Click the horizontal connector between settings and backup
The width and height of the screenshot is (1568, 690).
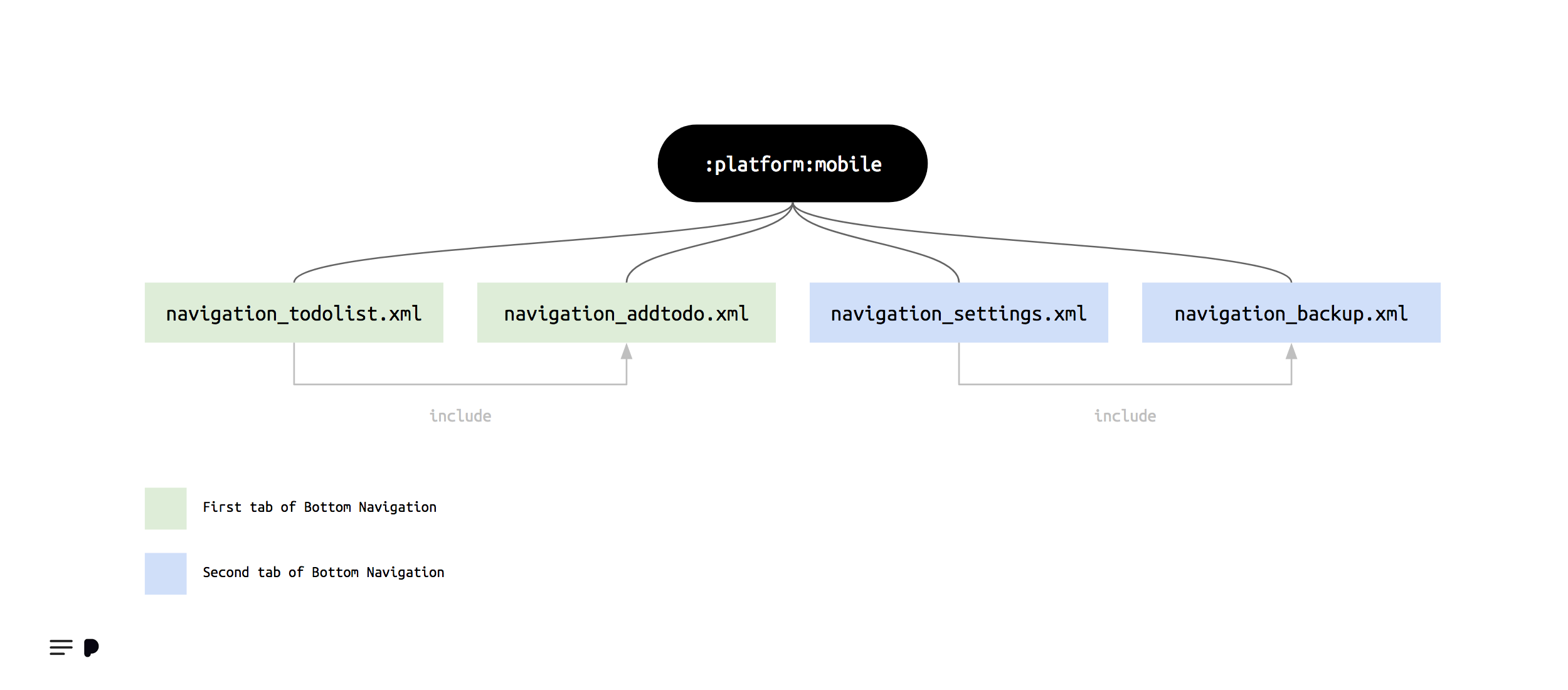click(1125, 385)
